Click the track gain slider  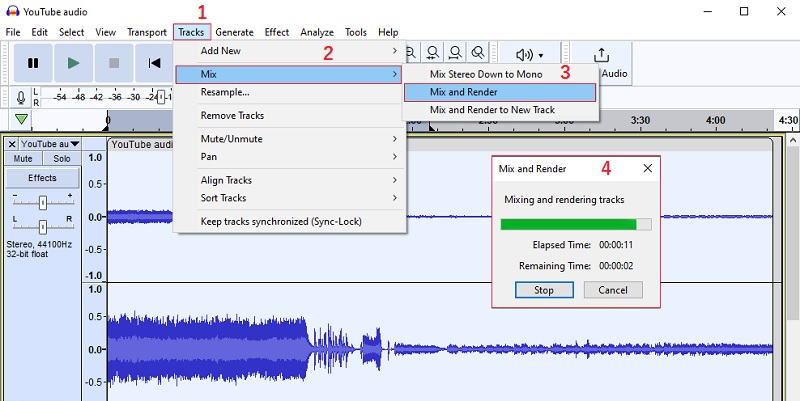(x=43, y=203)
